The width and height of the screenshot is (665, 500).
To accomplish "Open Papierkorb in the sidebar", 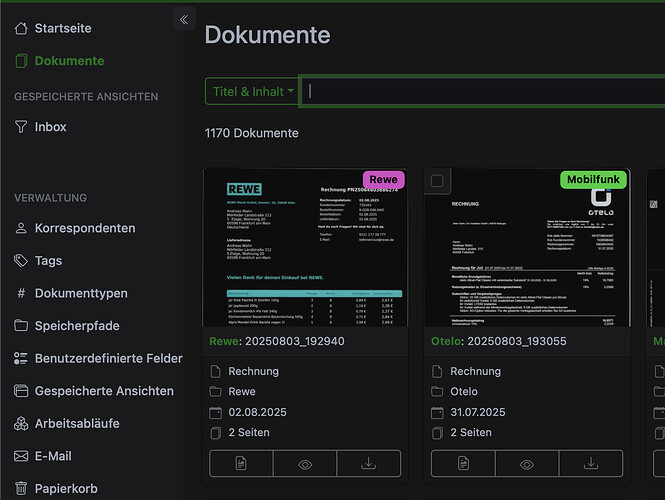I will 66,489.
